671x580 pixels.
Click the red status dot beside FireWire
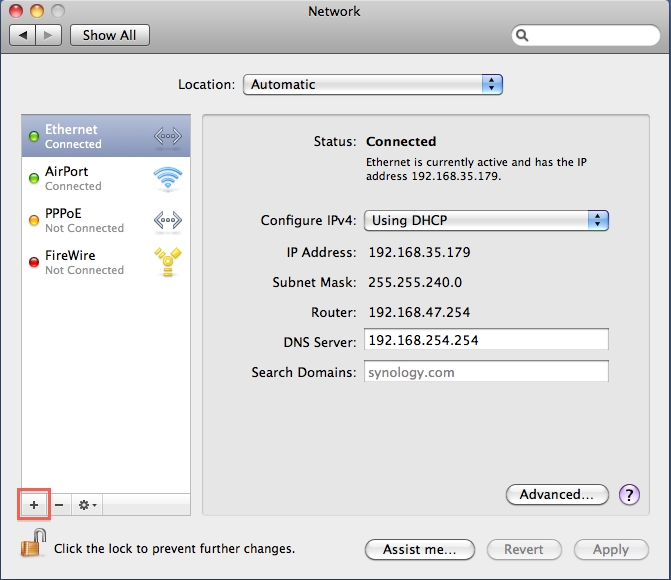(34, 262)
